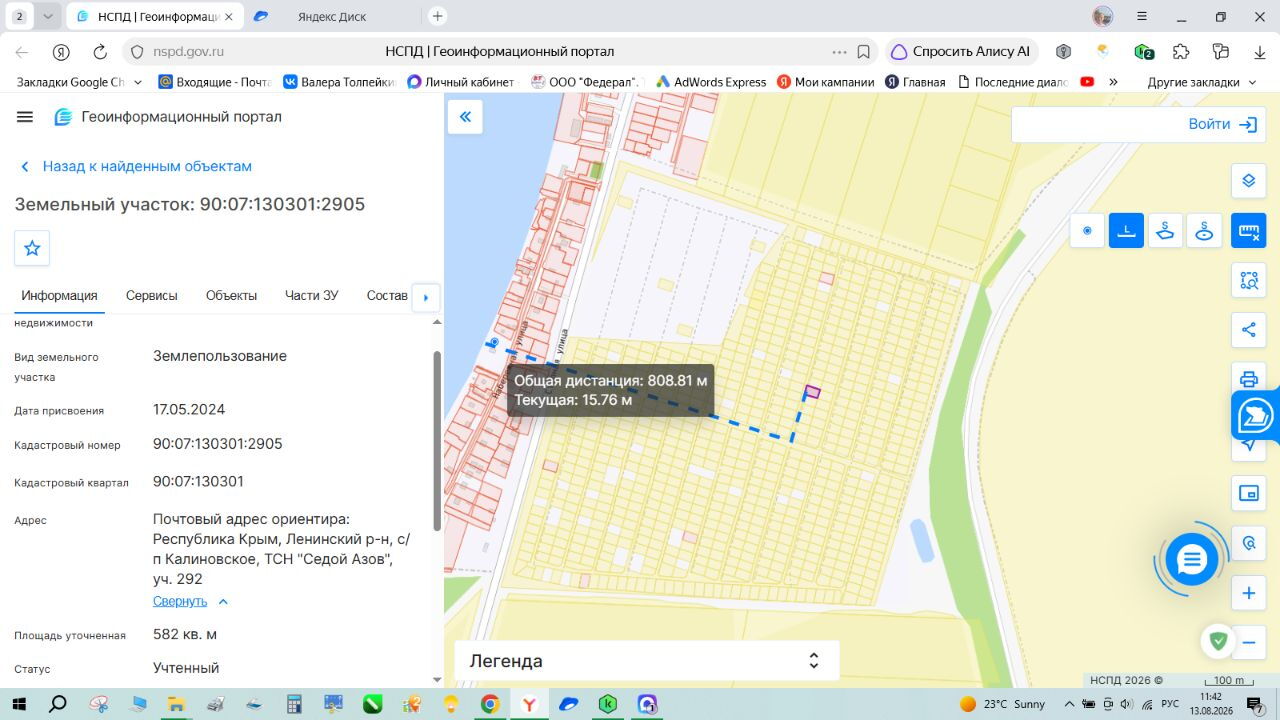Image resolution: width=1280 pixels, height=720 pixels.
Task: Click the information panel vertical scrollbar
Action: pyautogui.click(x=436, y=440)
